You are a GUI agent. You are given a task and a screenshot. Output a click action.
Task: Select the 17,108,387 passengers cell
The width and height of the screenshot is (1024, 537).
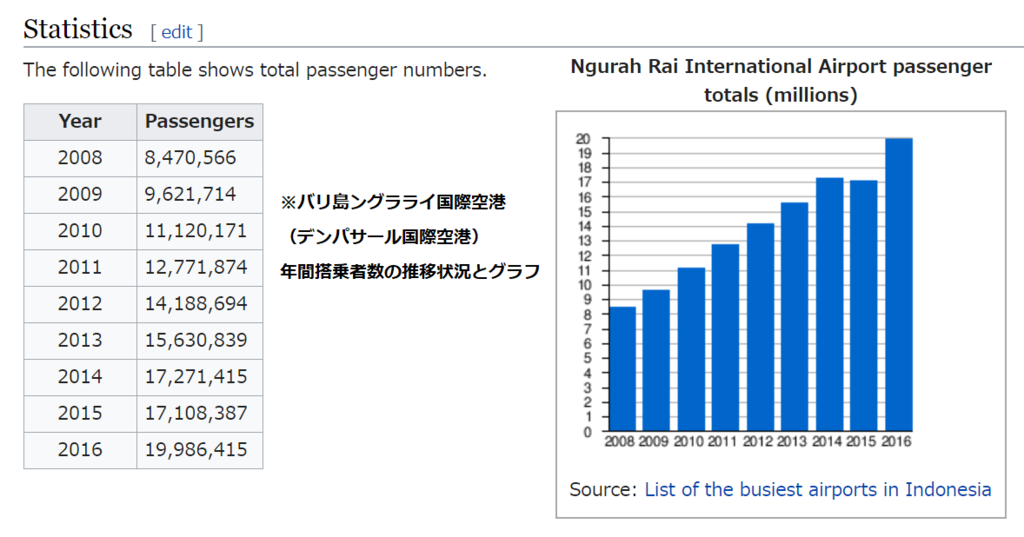point(199,414)
